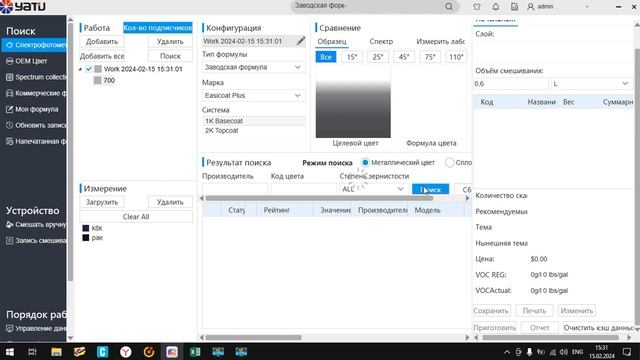
Task: Click the Work 2024-02-15 name field in Конфигурация
Action: [x=249, y=41]
